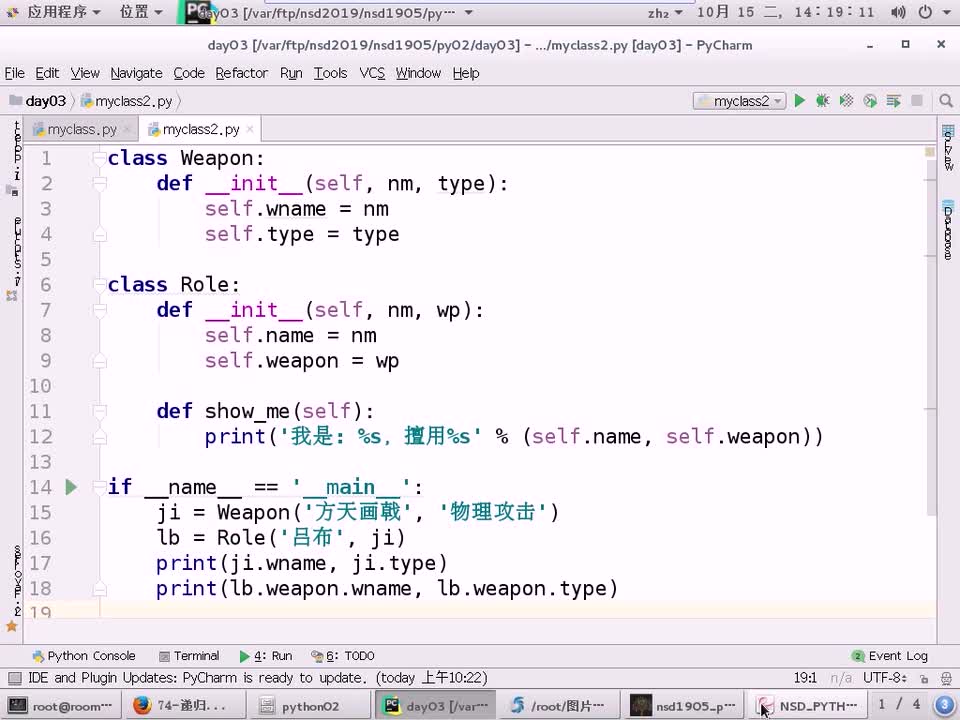The image size is (960, 720).
Task: Open the Database right-side panel
Action: tap(948, 230)
